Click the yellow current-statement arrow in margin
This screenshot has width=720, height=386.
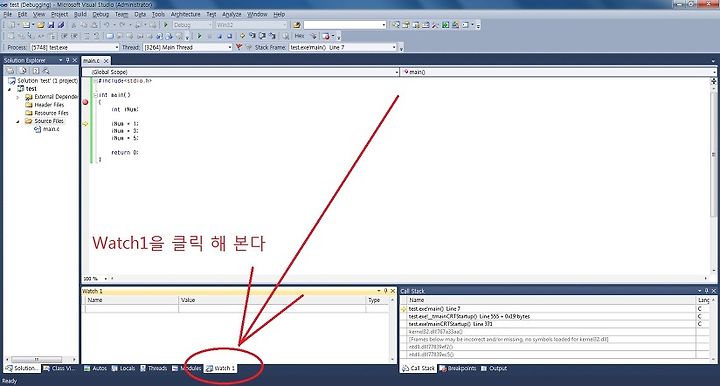[x=85, y=123]
